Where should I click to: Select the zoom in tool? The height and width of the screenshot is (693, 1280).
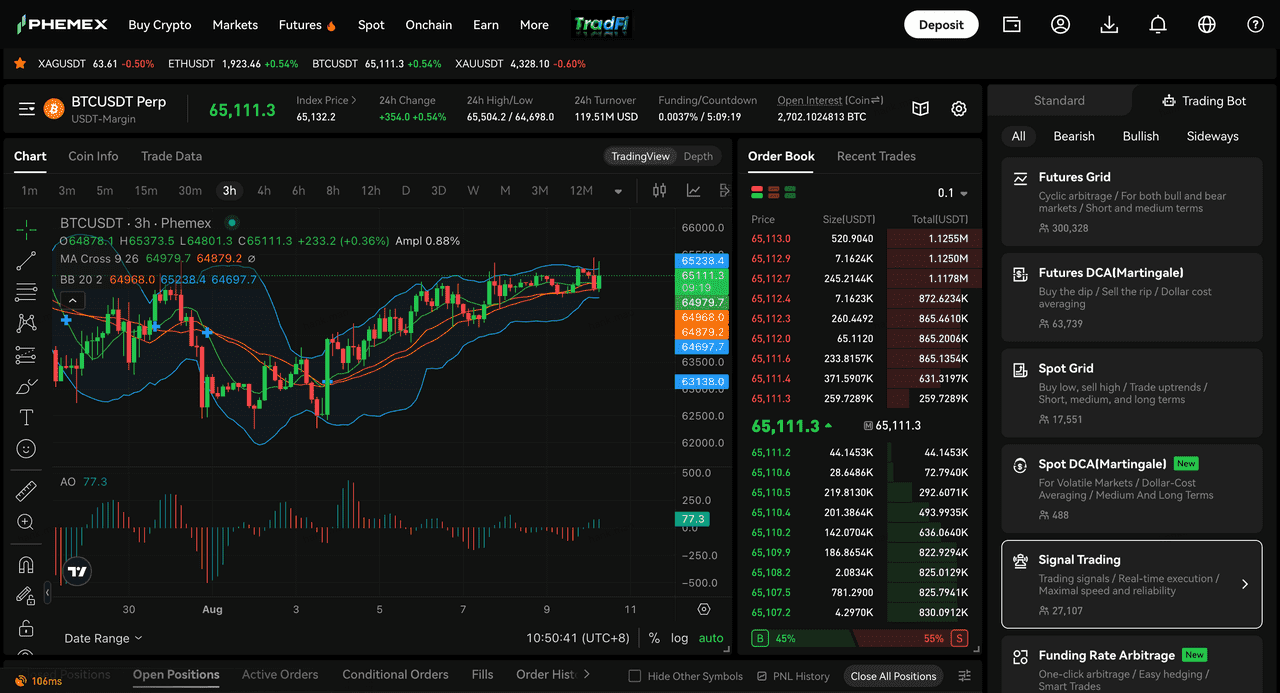pos(26,522)
